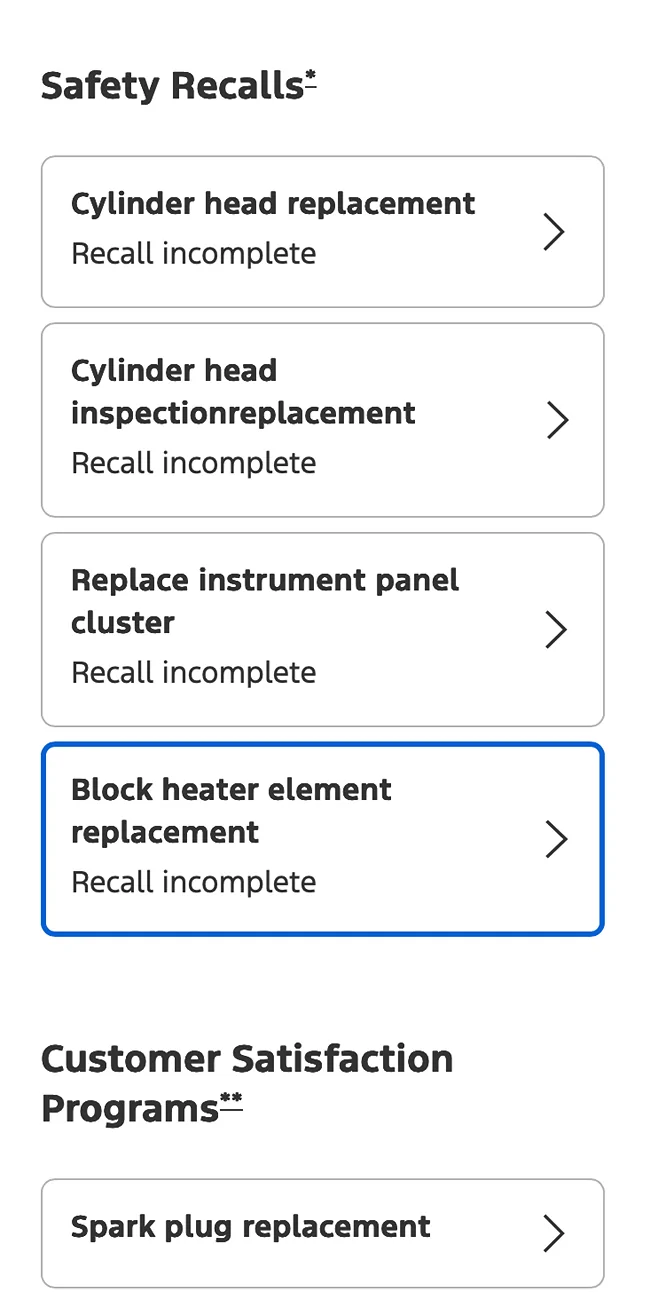Select Cylinder head inspectionreplacement recall title
Image resolution: width=658 pixels, height=1300 pixels.
point(243,392)
